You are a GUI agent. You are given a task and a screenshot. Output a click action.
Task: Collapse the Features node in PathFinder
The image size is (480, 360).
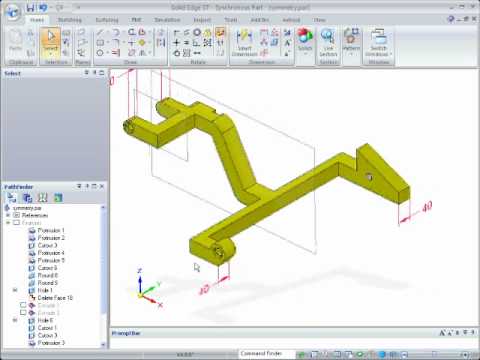[x=8, y=223]
